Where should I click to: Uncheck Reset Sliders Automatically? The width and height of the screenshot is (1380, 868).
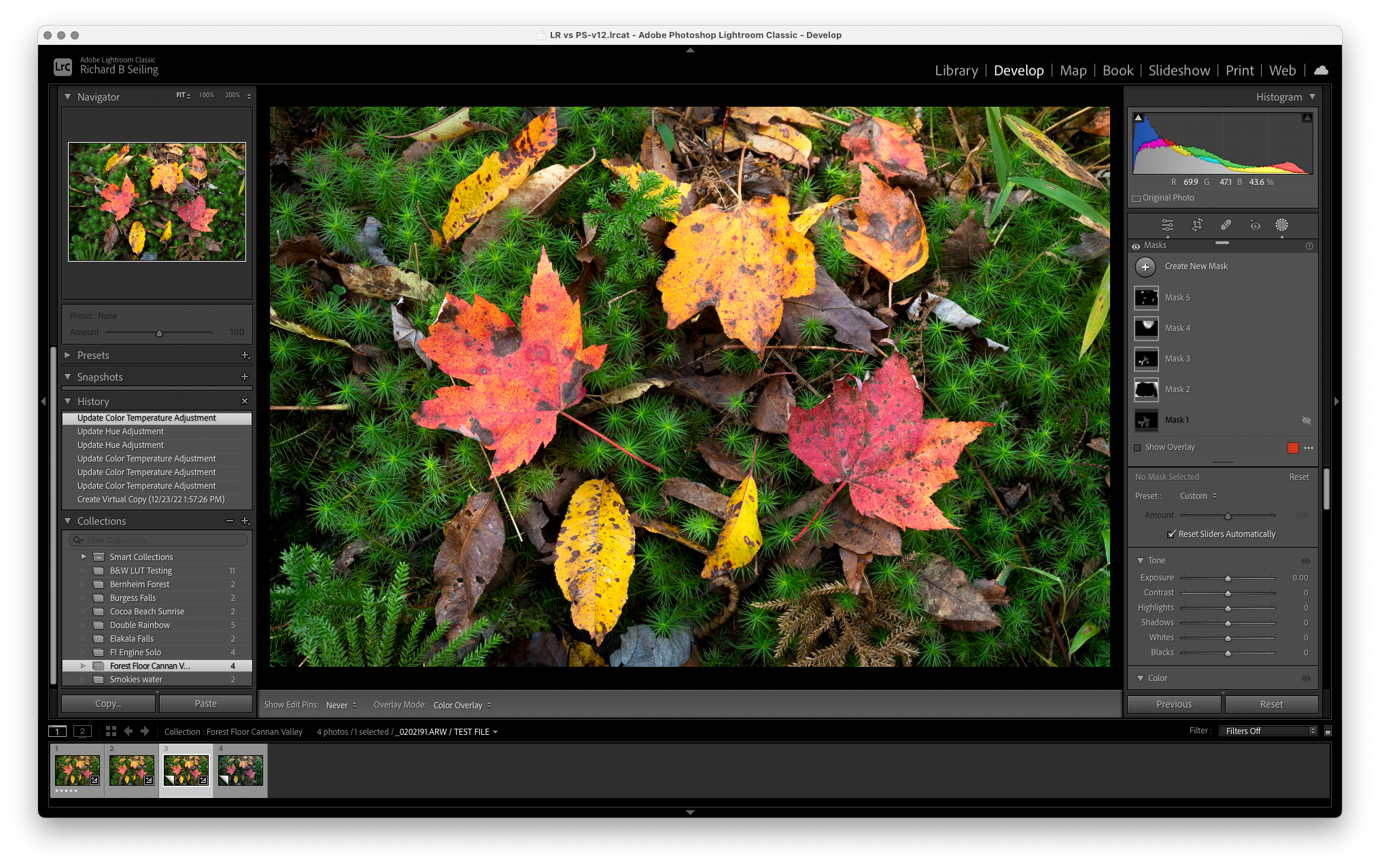coord(1171,534)
